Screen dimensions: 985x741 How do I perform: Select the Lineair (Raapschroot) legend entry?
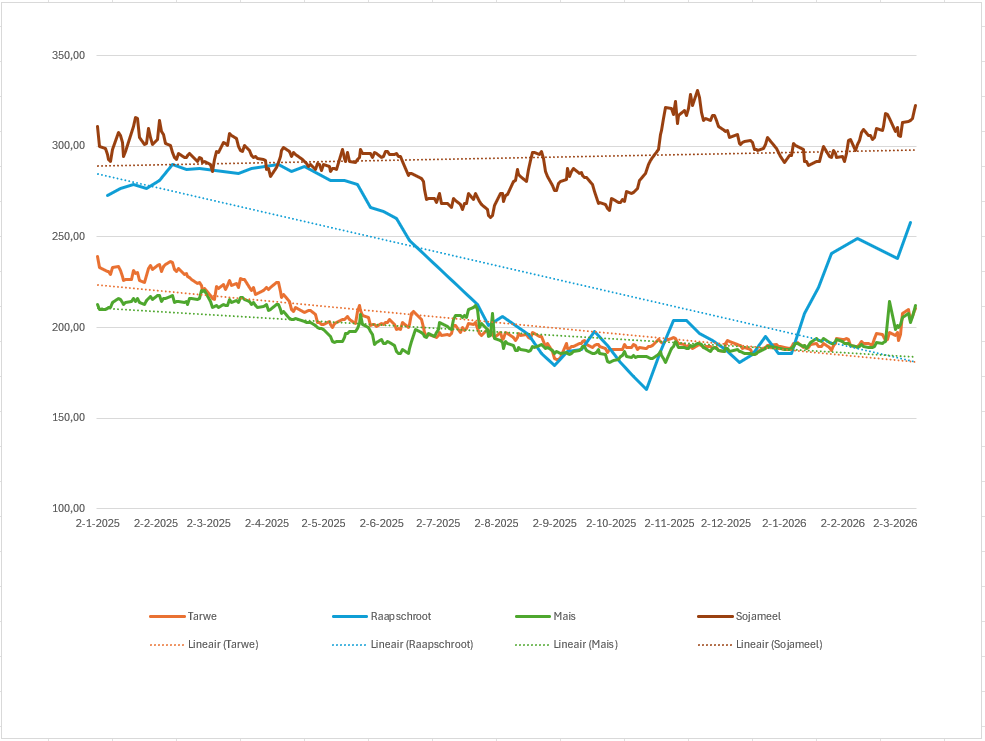pyautogui.click(x=421, y=645)
